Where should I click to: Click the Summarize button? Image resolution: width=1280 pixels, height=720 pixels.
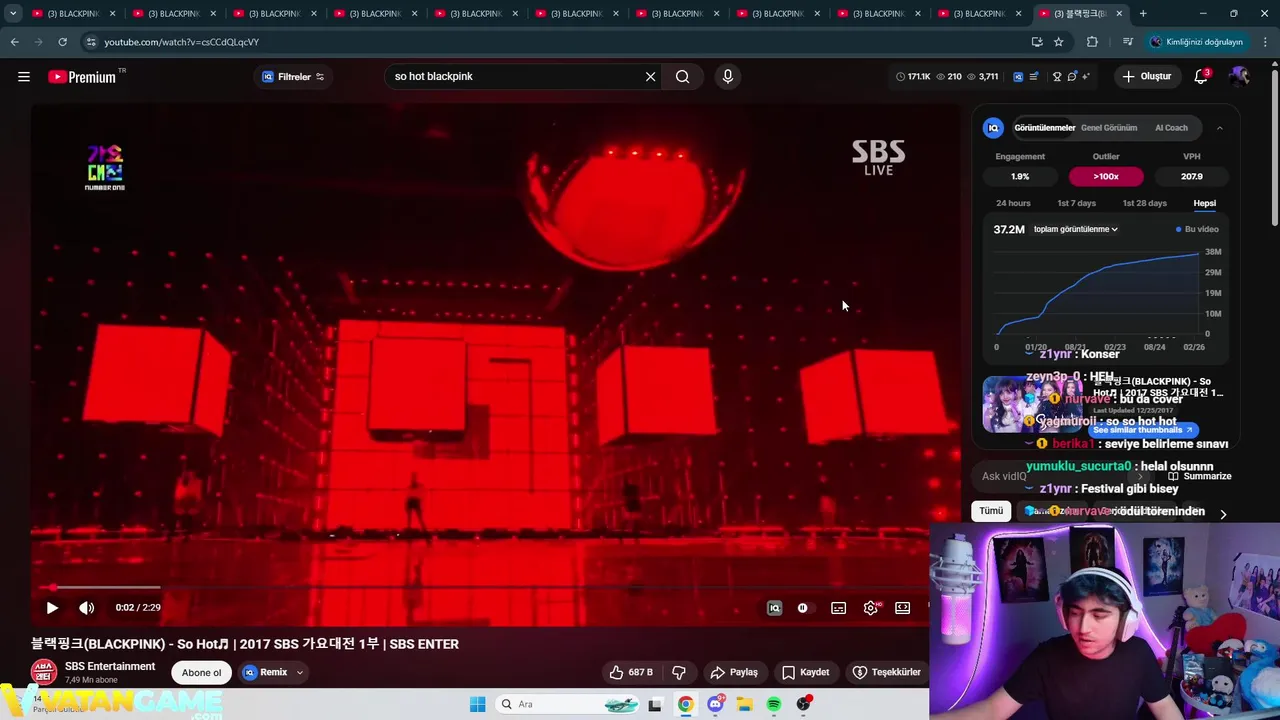coord(1200,476)
